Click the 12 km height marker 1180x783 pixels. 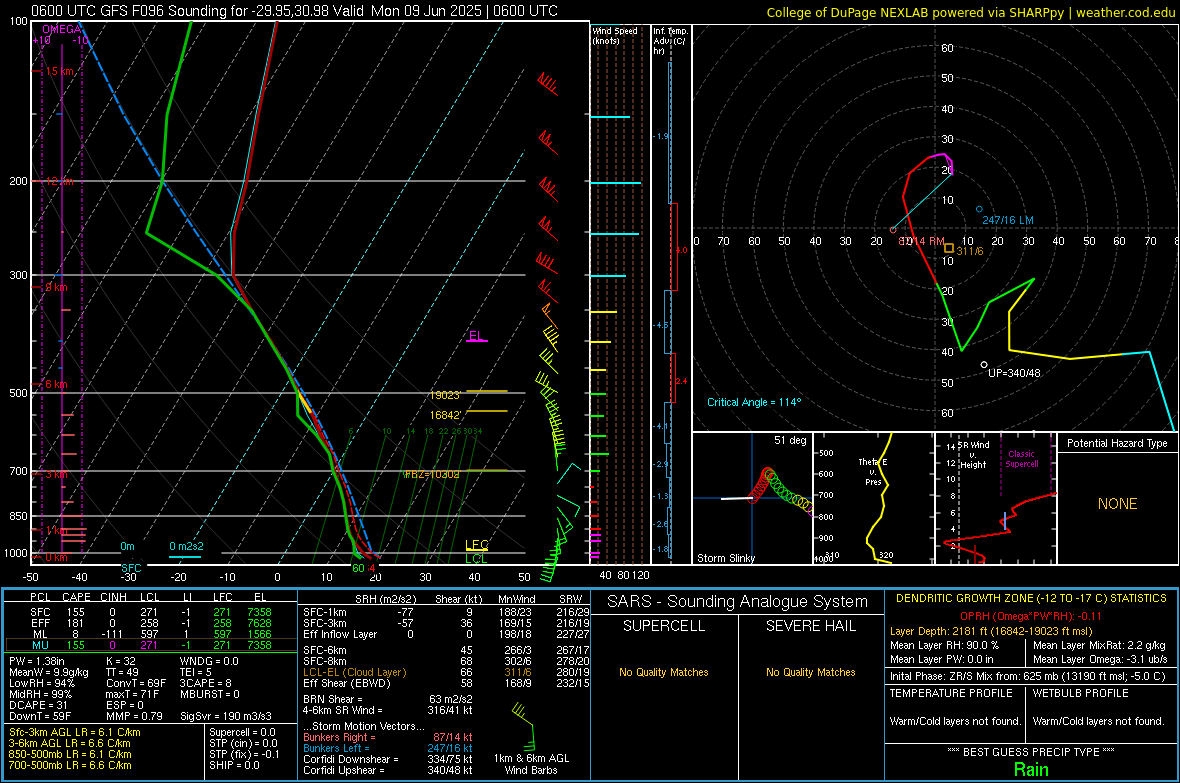click(59, 181)
